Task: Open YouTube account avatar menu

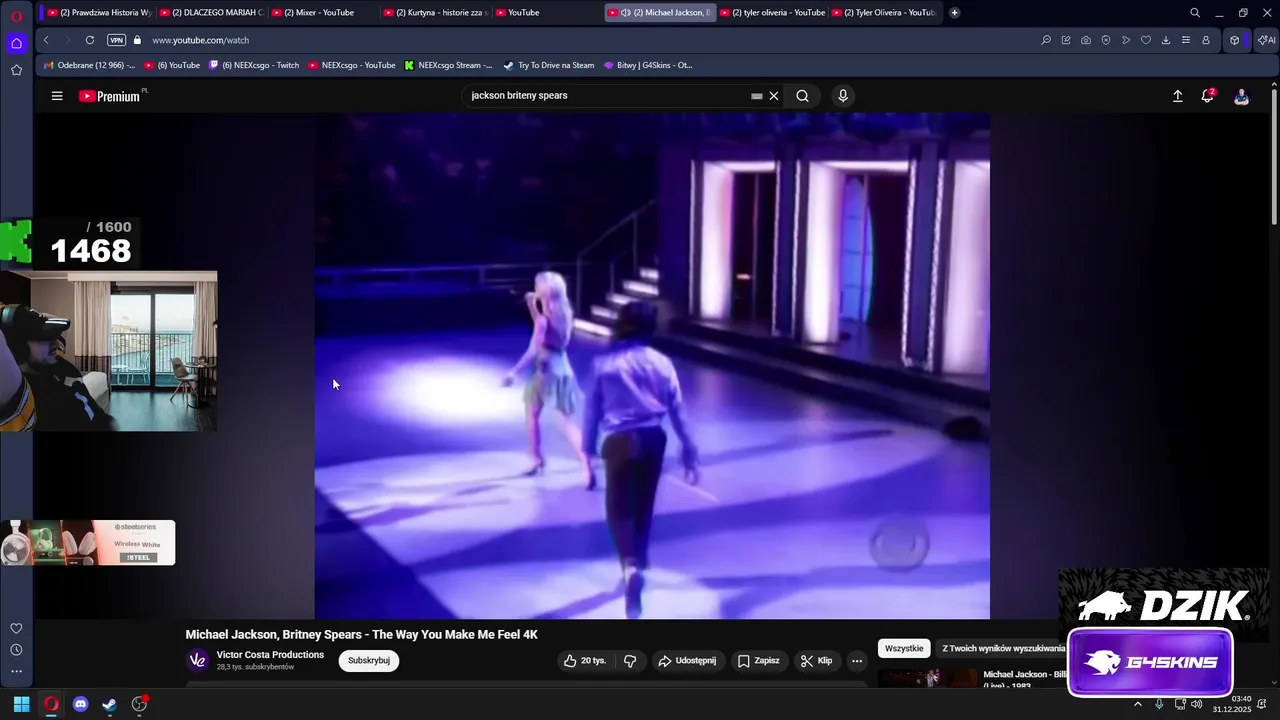Action: pos(1241,96)
